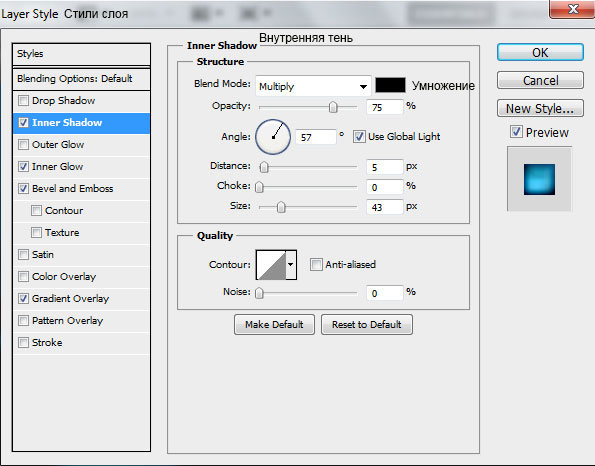The height and width of the screenshot is (466, 595).
Task: Click the Distance slider handle
Action: [x=264, y=167]
